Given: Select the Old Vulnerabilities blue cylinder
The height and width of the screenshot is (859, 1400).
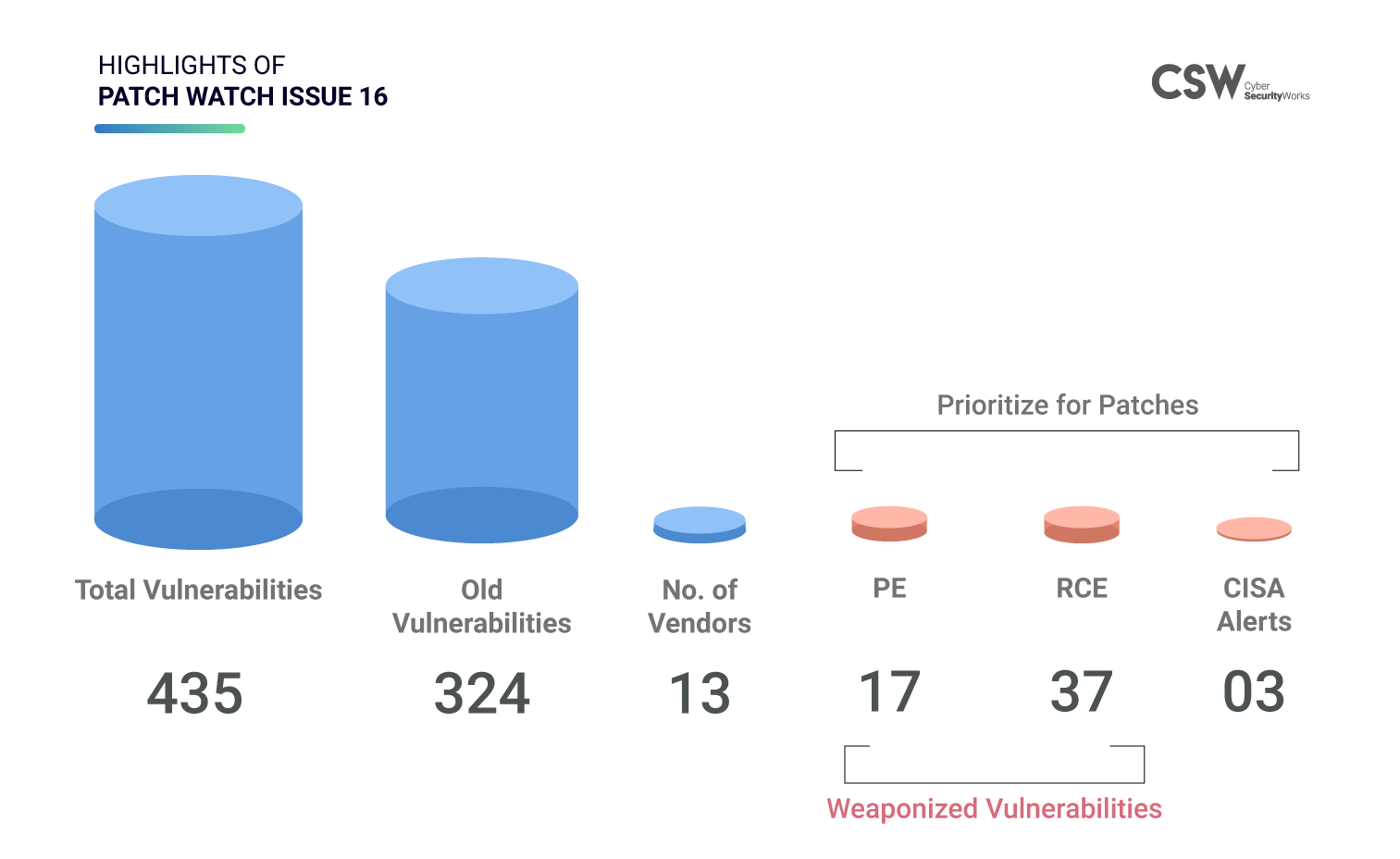Looking at the screenshot, I should click(481, 400).
